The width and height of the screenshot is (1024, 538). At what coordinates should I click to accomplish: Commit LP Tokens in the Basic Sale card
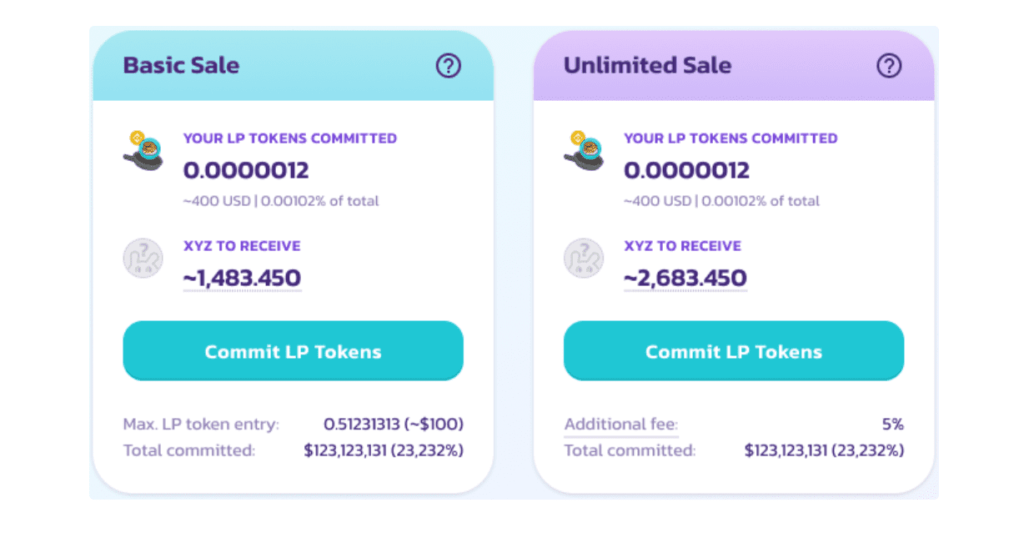[293, 351]
